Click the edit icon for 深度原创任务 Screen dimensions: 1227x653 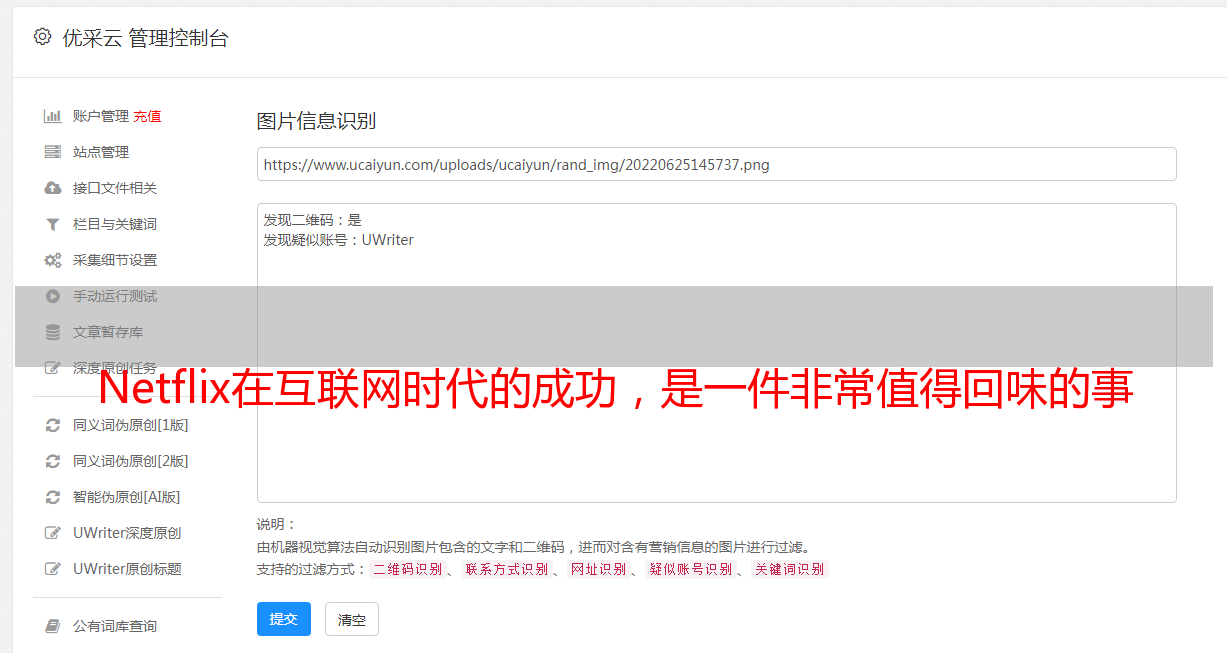[53, 368]
